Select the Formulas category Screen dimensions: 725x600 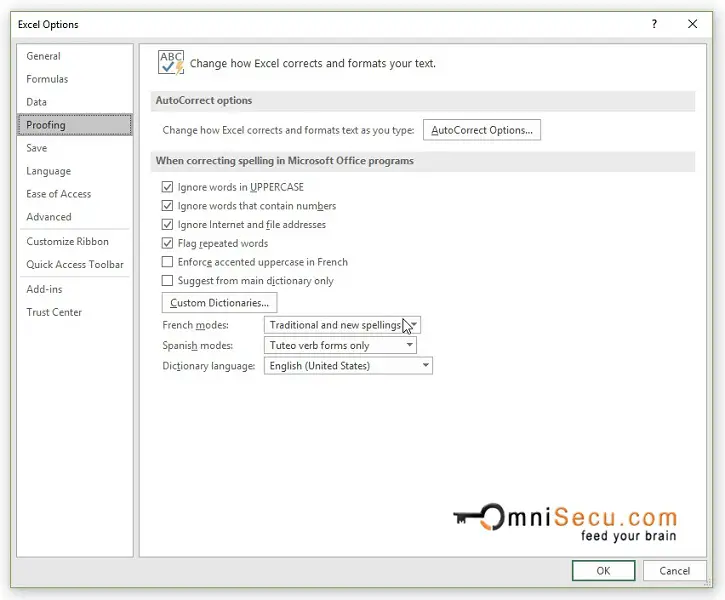pyautogui.click(x=47, y=79)
